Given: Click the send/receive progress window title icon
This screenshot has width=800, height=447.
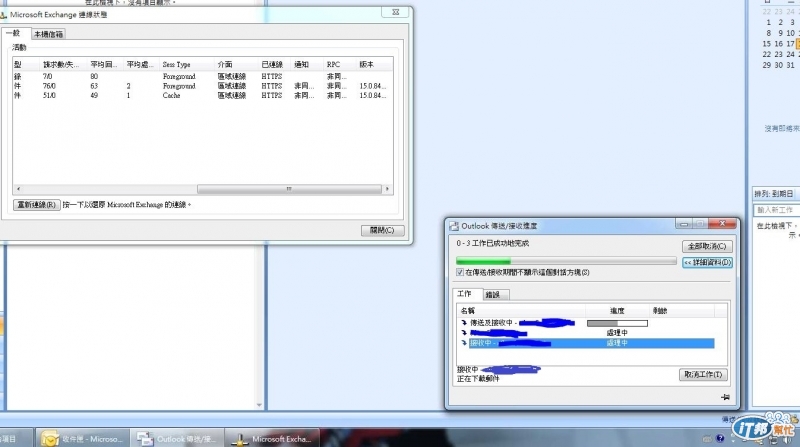Looking at the screenshot, I should click(x=454, y=226).
